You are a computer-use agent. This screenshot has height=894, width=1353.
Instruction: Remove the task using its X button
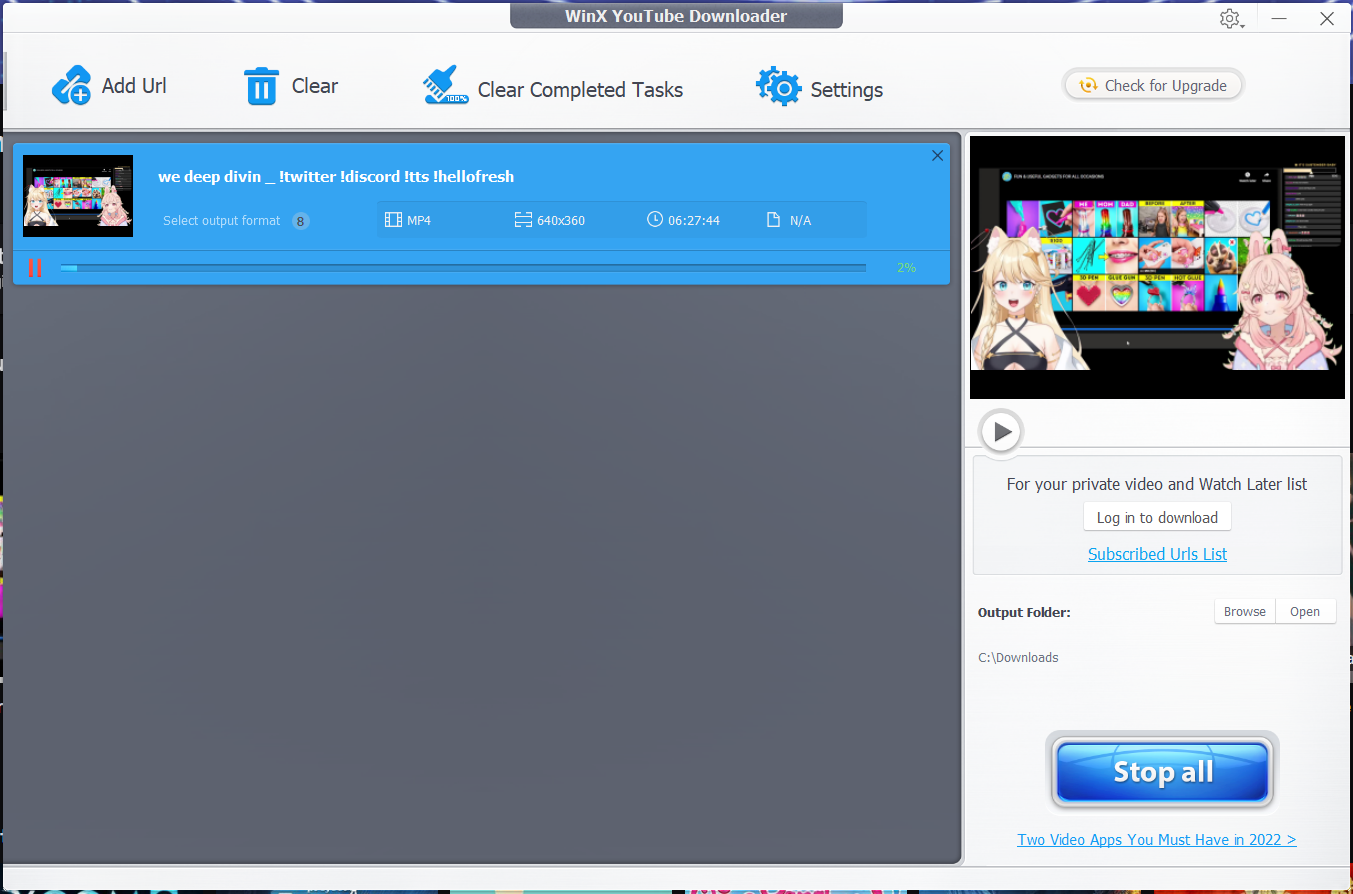(937, 155)
